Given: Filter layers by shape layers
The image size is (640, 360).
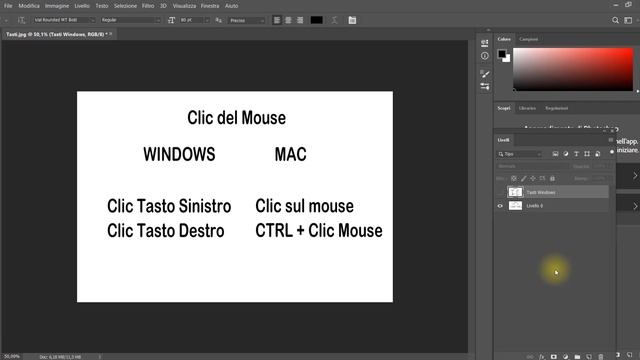Looking at the screenshot, I should 587,154.
